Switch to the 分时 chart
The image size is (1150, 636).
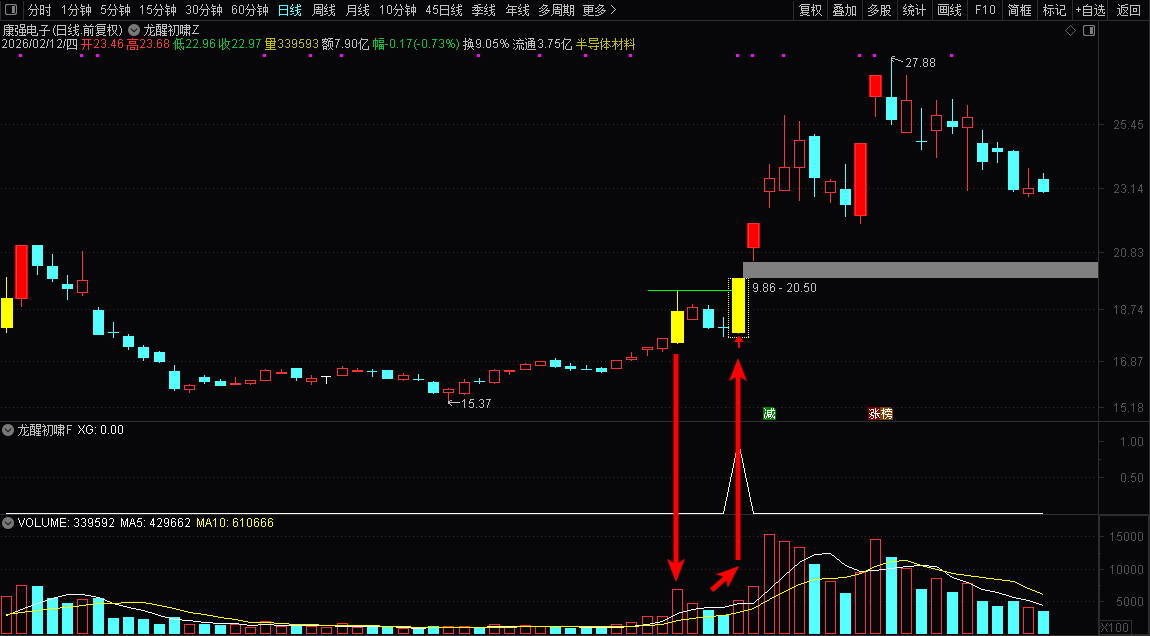pos(40,10)
